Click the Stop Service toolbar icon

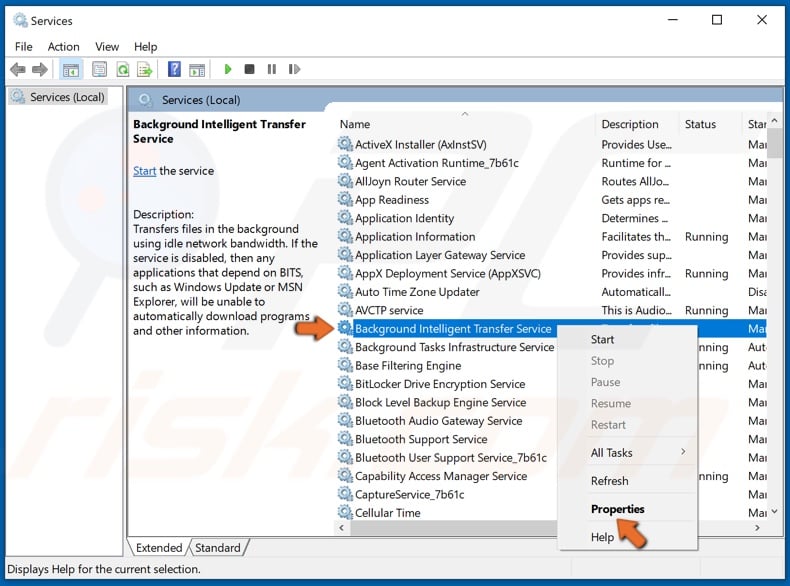tap(249, 69)
